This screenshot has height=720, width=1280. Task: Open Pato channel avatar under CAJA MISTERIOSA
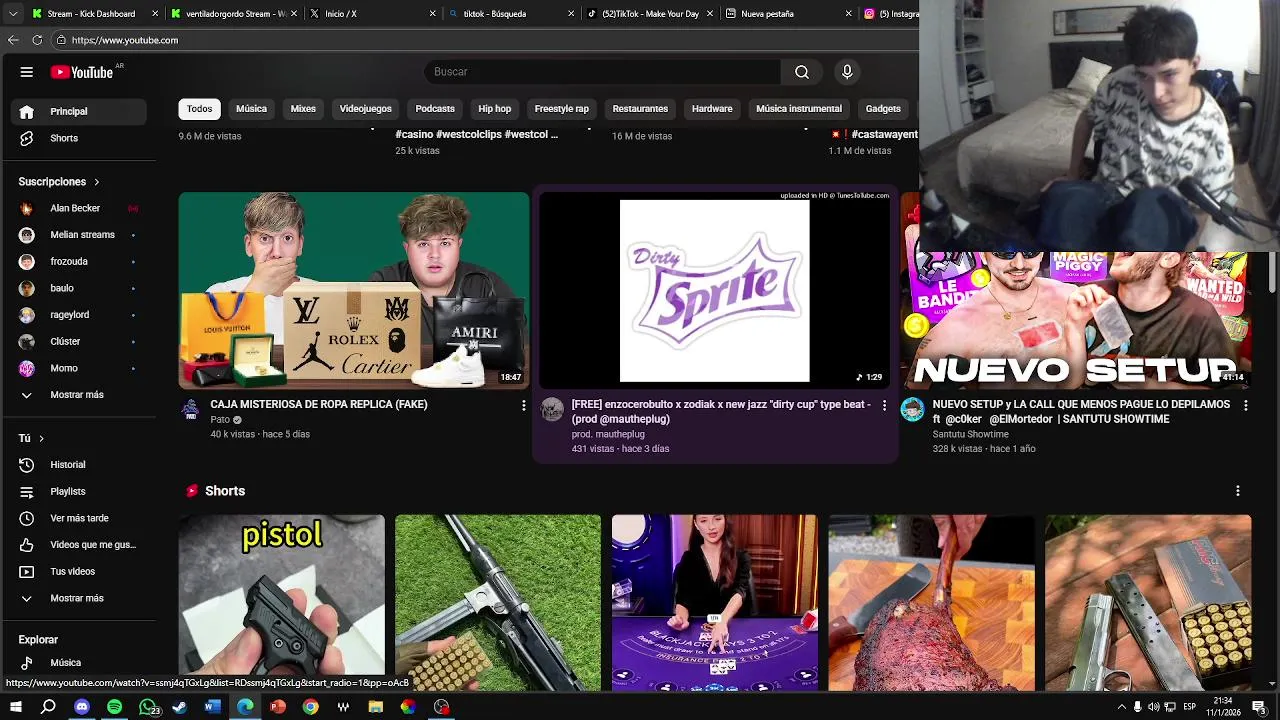pyautogui.click(x=190, y=408)
